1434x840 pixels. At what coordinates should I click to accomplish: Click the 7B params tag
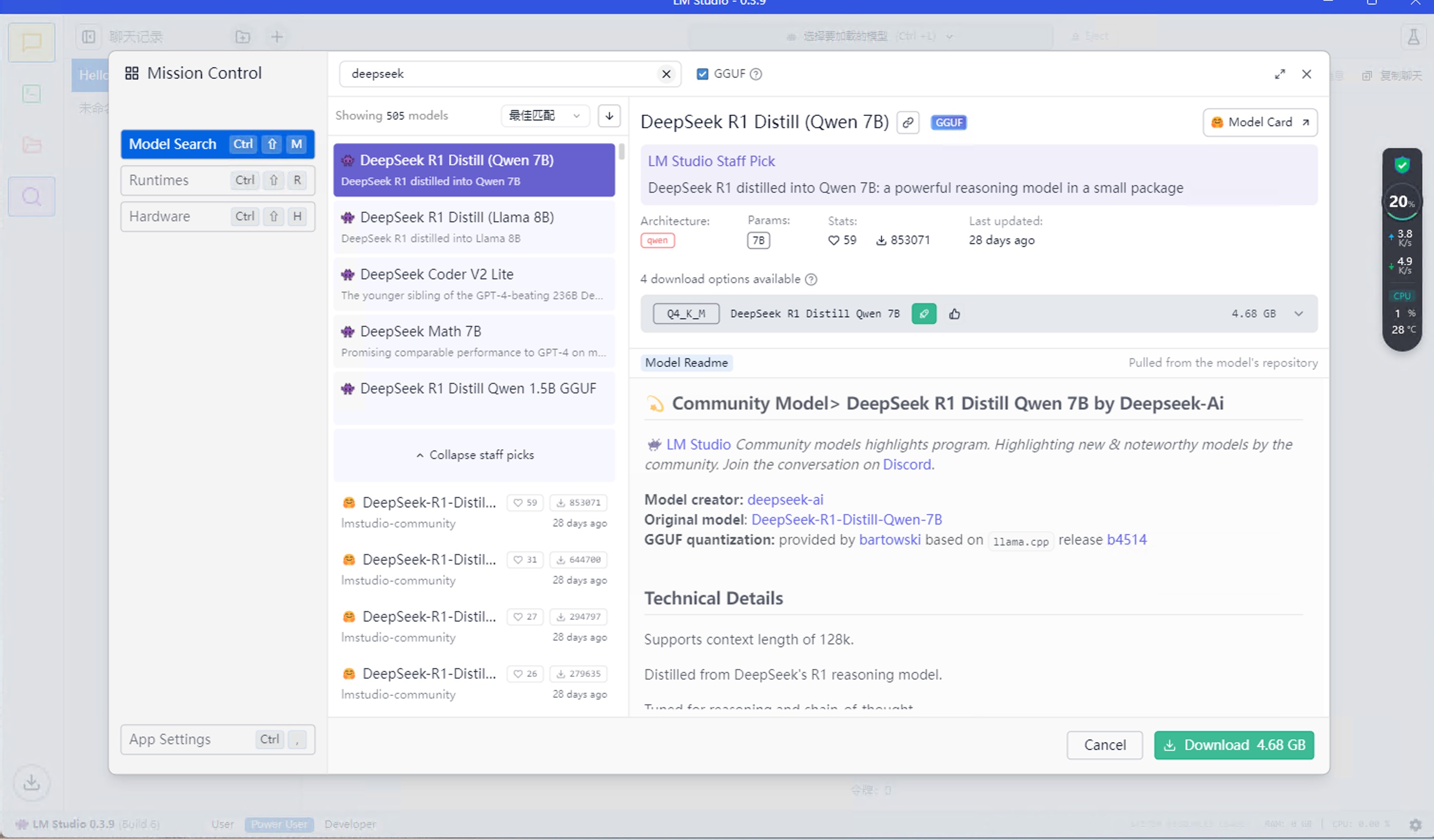(x=758, y=241)
